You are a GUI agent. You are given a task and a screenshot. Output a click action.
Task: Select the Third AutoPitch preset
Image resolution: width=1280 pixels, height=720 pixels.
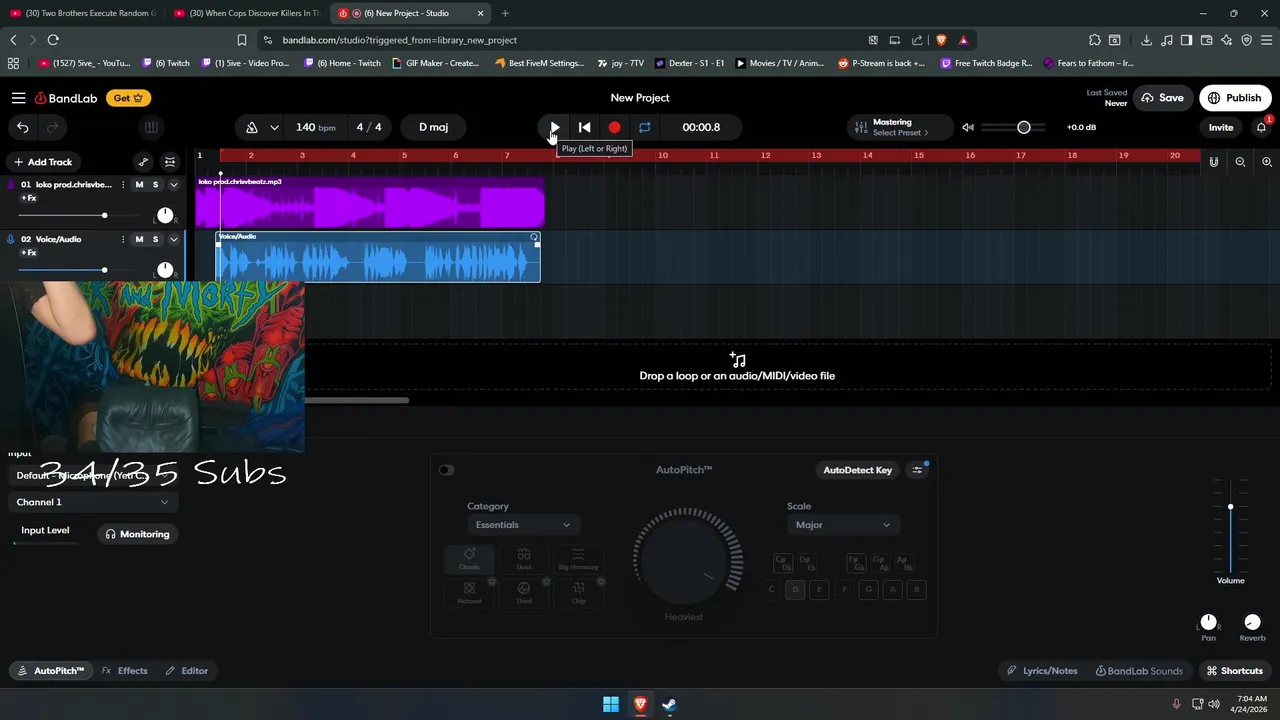click(523, 593)
